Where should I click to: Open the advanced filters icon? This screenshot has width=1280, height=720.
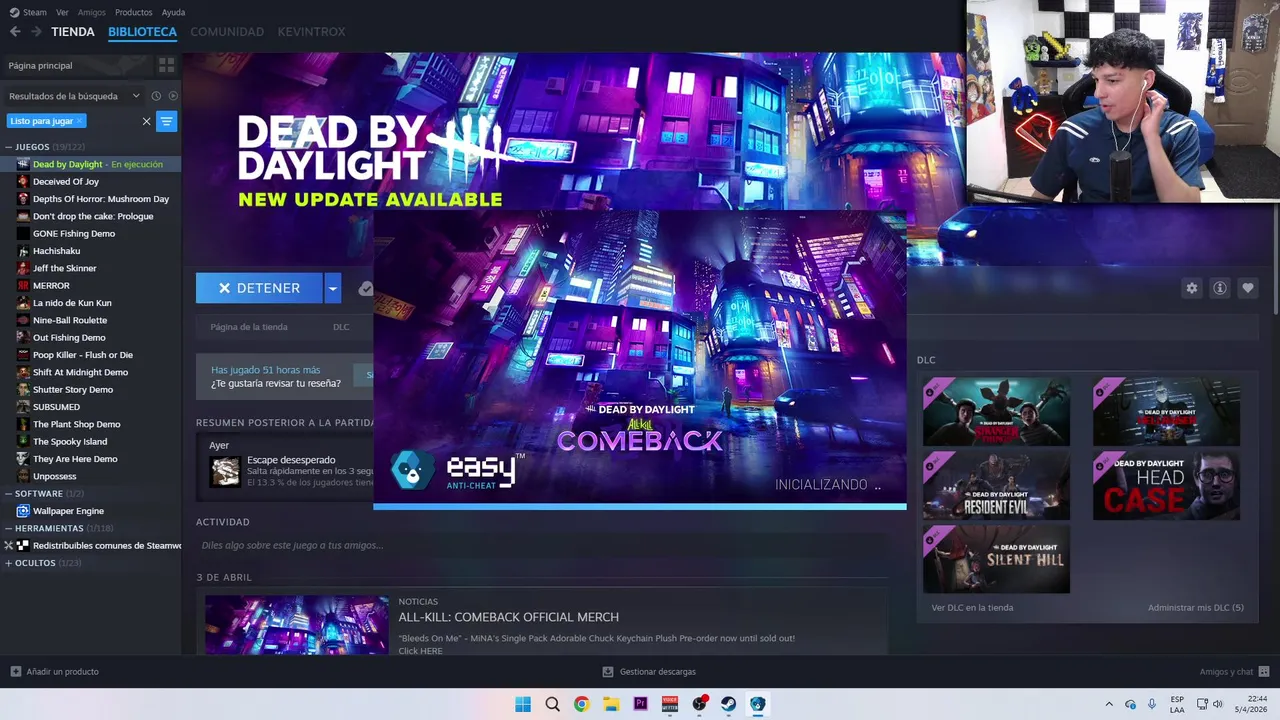click(x=166, y=121)
